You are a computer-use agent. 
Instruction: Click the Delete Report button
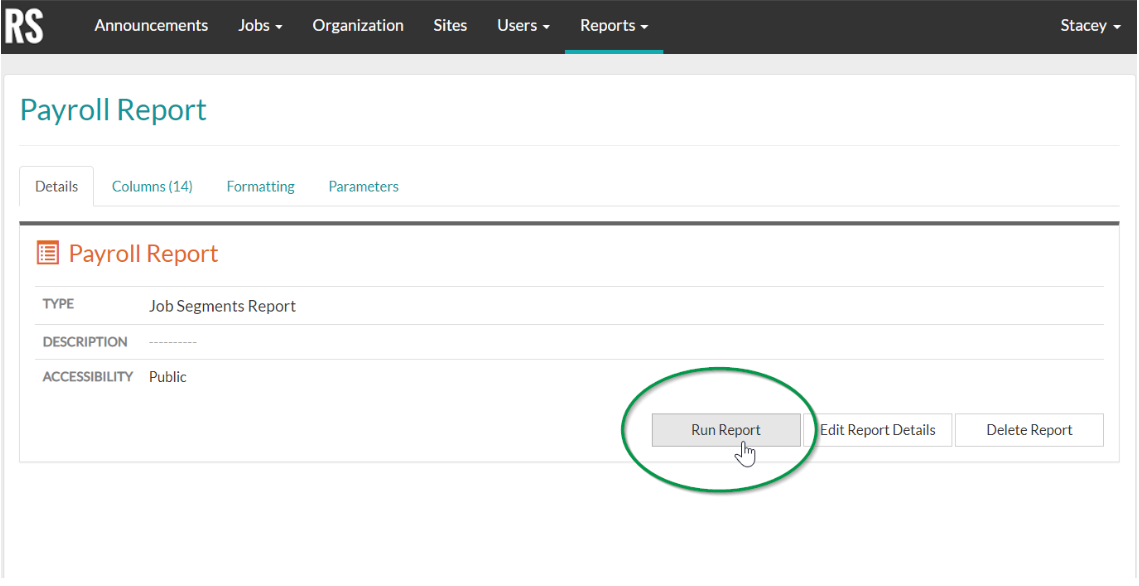pos(1029,429)
